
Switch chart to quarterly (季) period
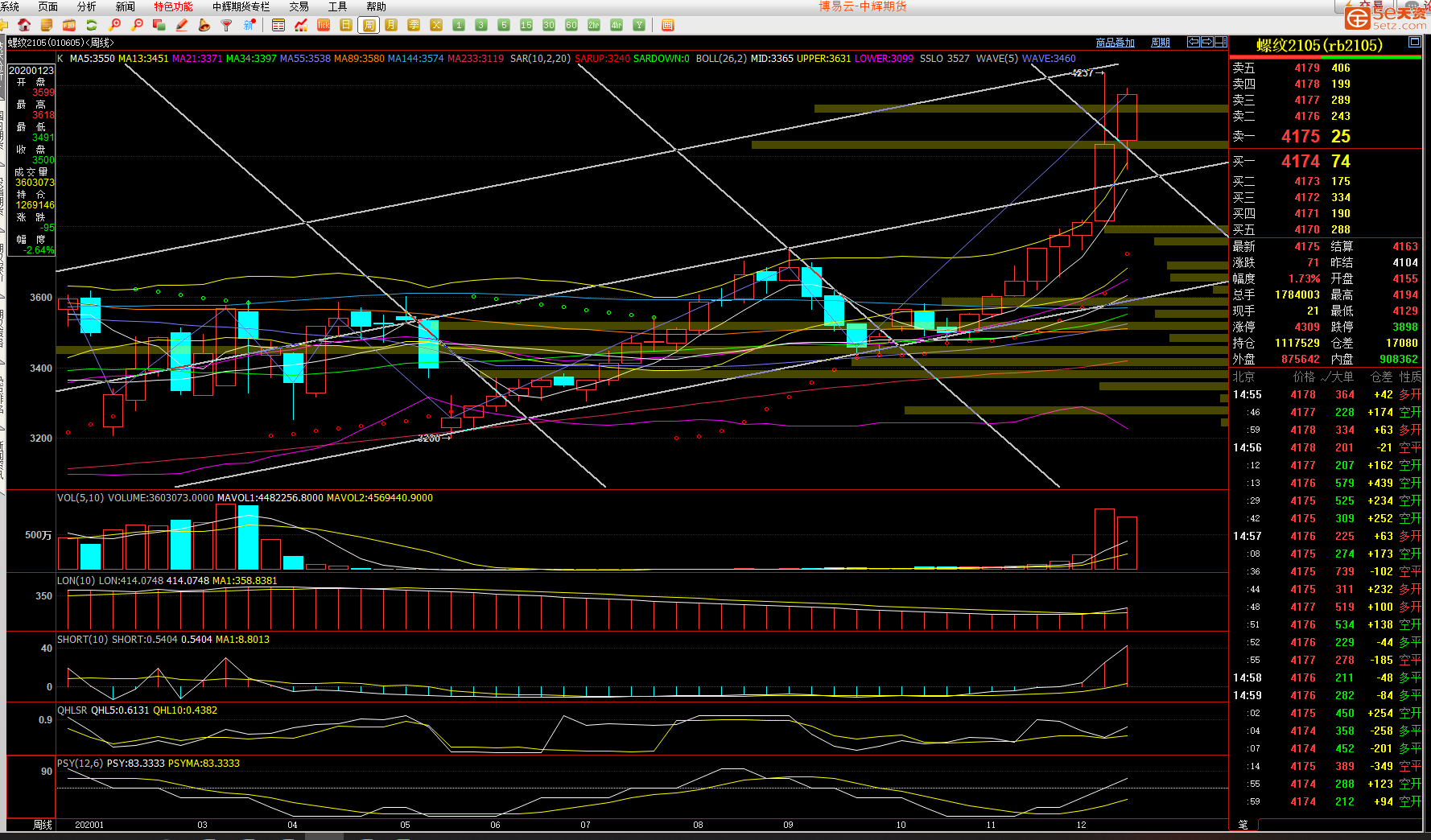pyautogui.click(x=414, y=25)
